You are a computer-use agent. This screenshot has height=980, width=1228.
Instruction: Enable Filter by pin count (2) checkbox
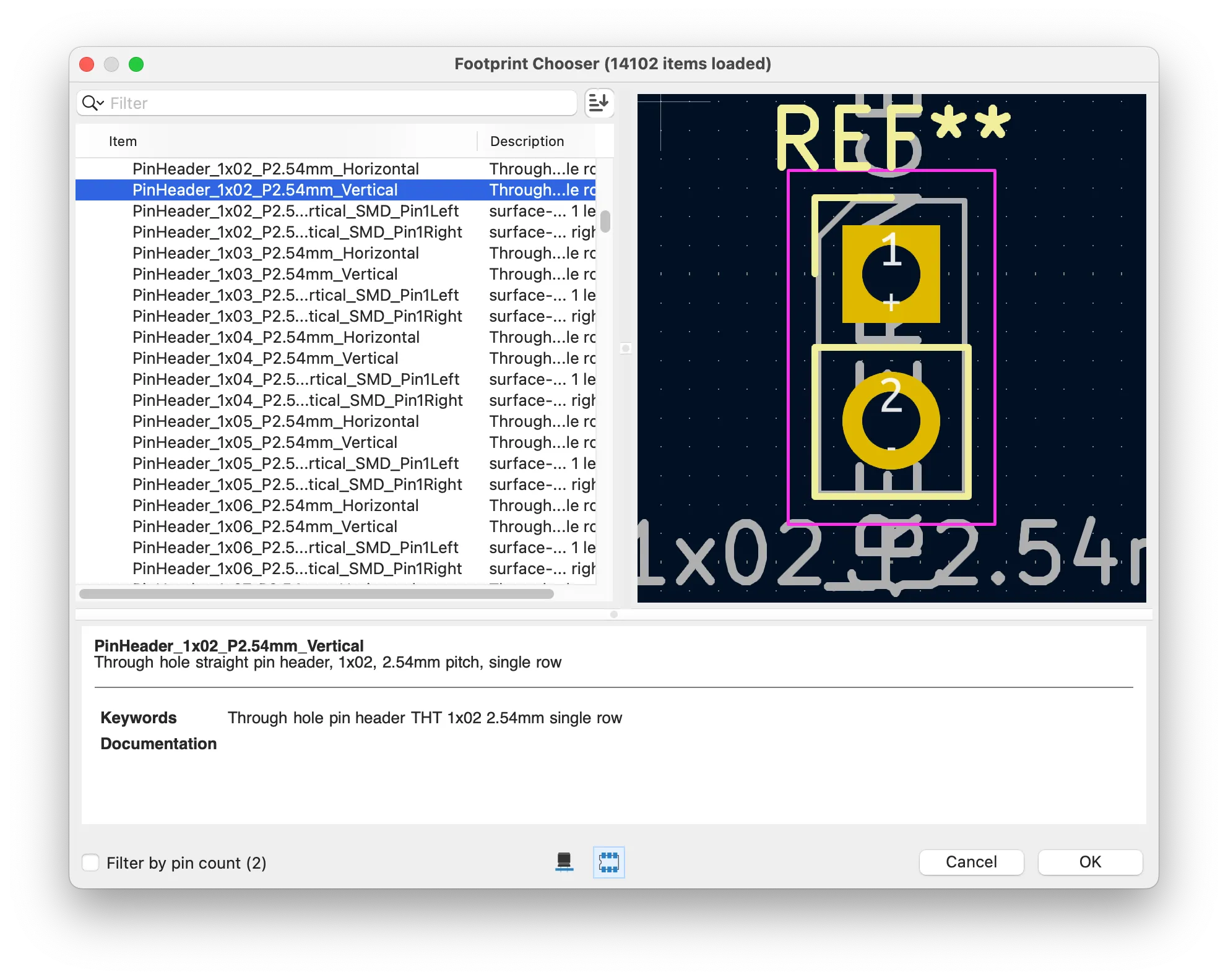[91, 862]
